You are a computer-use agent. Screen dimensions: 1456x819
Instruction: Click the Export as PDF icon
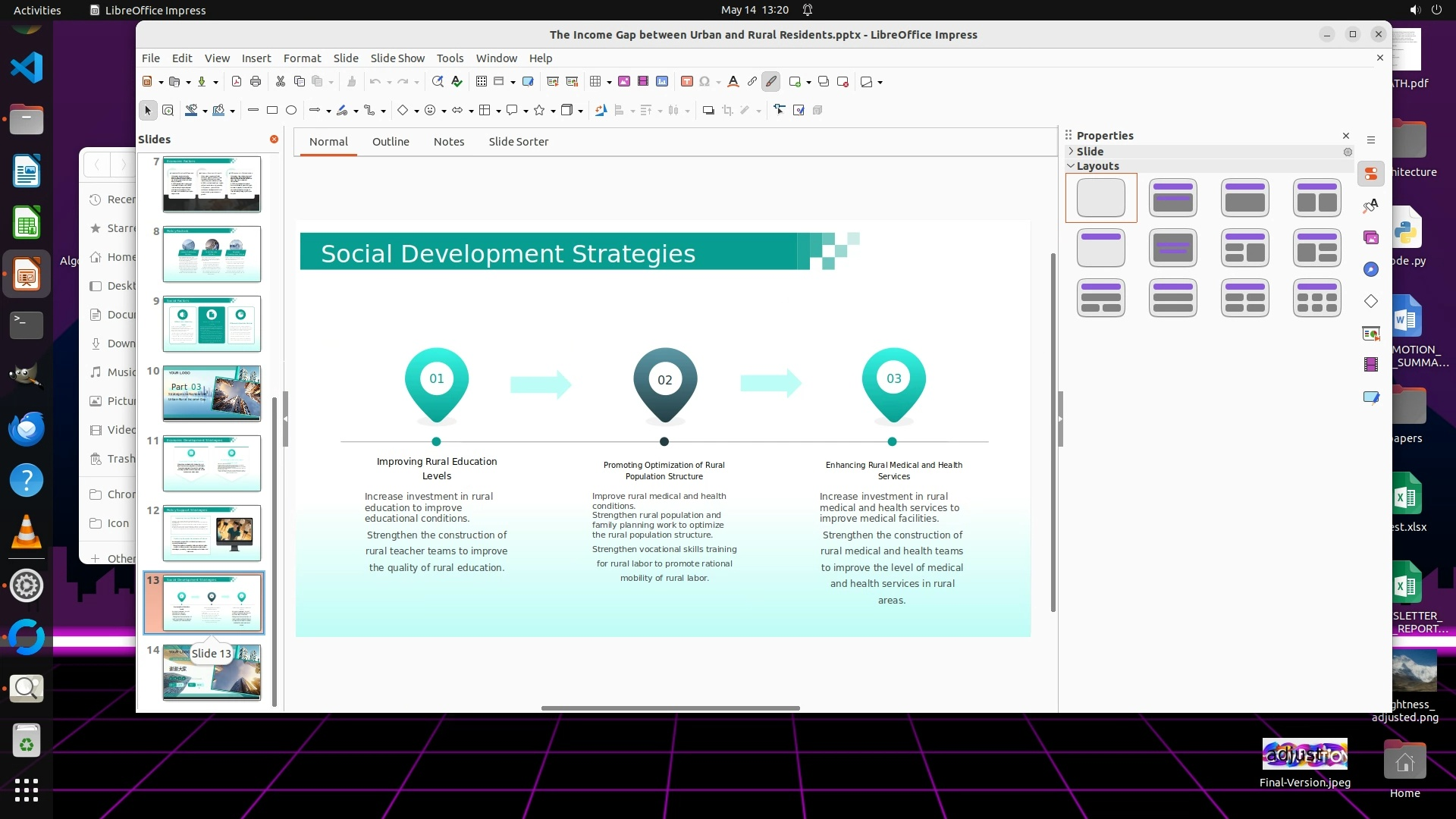[x=237, y=82]
